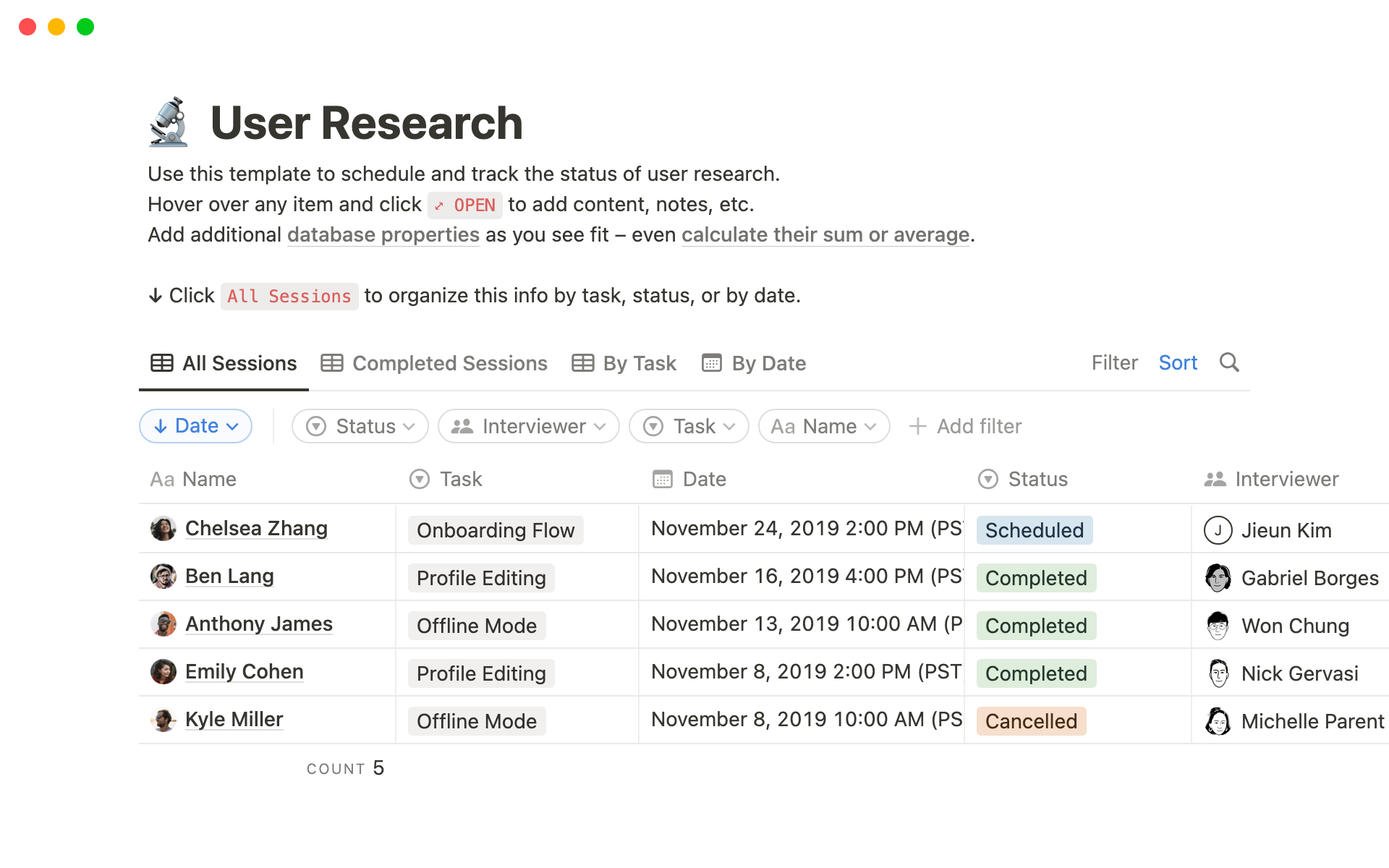Screen dimensions: 1389x868
Task: Click the Aa icon in the Name column
Action: (x=161, y=479)
